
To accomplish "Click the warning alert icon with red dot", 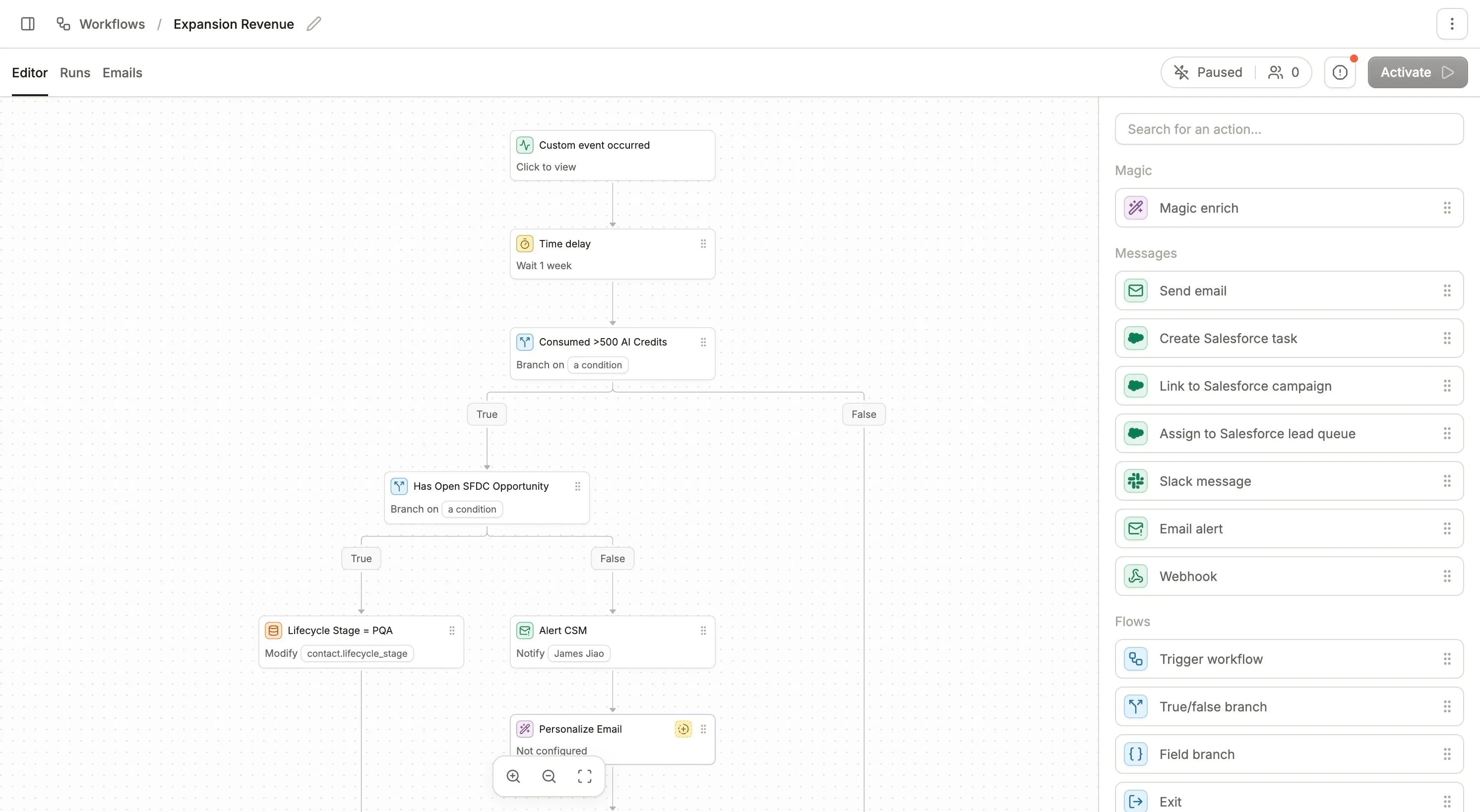I will coord(1340,72).
